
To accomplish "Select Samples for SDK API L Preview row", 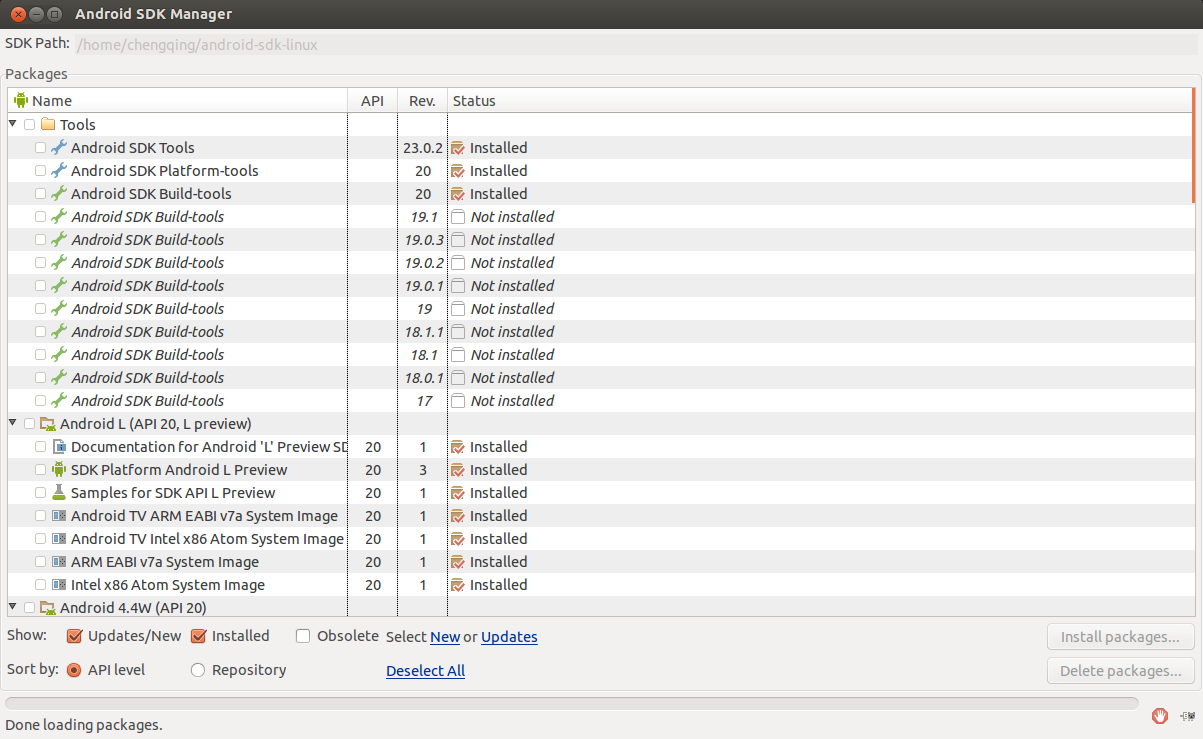I will coord(599,493).
